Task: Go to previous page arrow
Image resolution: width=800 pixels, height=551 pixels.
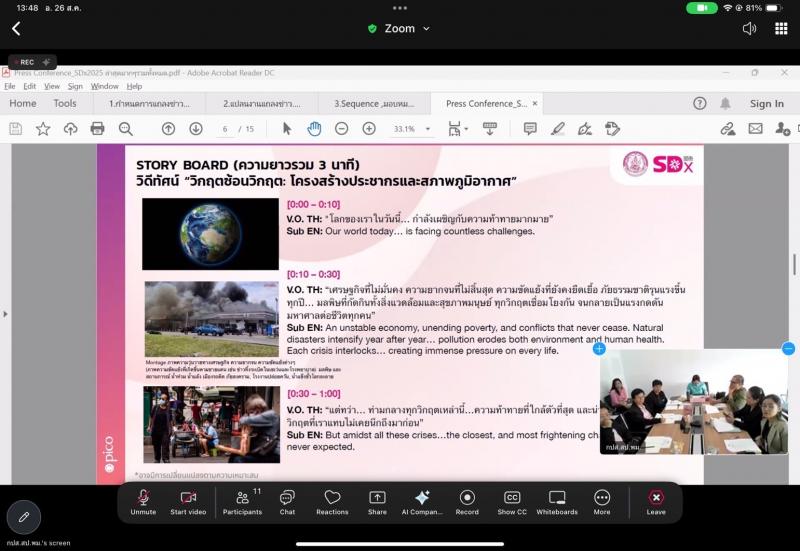Action: coord(168,129)
